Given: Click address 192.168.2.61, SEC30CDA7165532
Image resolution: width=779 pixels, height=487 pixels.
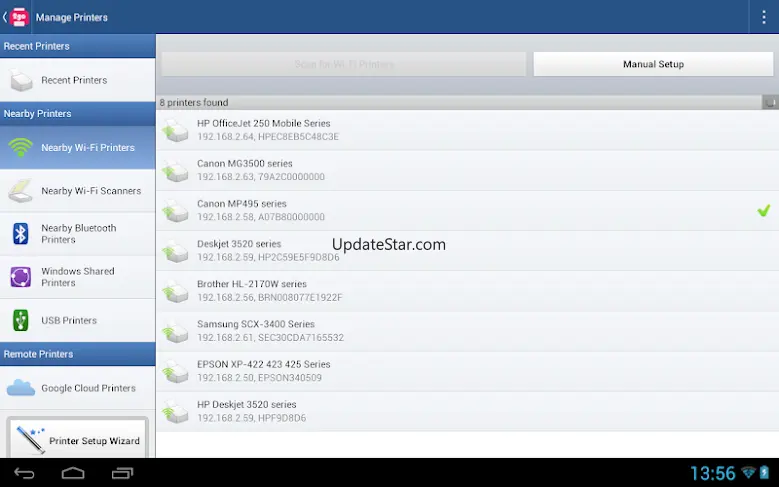Looking at the screenshot, I should (270, 338).
